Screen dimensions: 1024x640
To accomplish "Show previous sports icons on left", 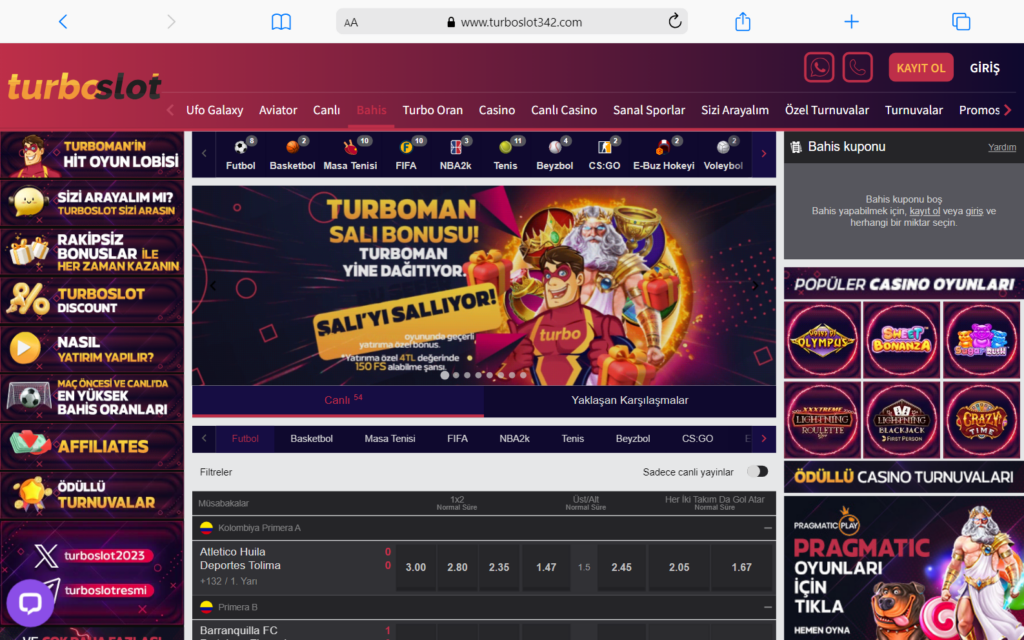I will [x=204, y=154].
